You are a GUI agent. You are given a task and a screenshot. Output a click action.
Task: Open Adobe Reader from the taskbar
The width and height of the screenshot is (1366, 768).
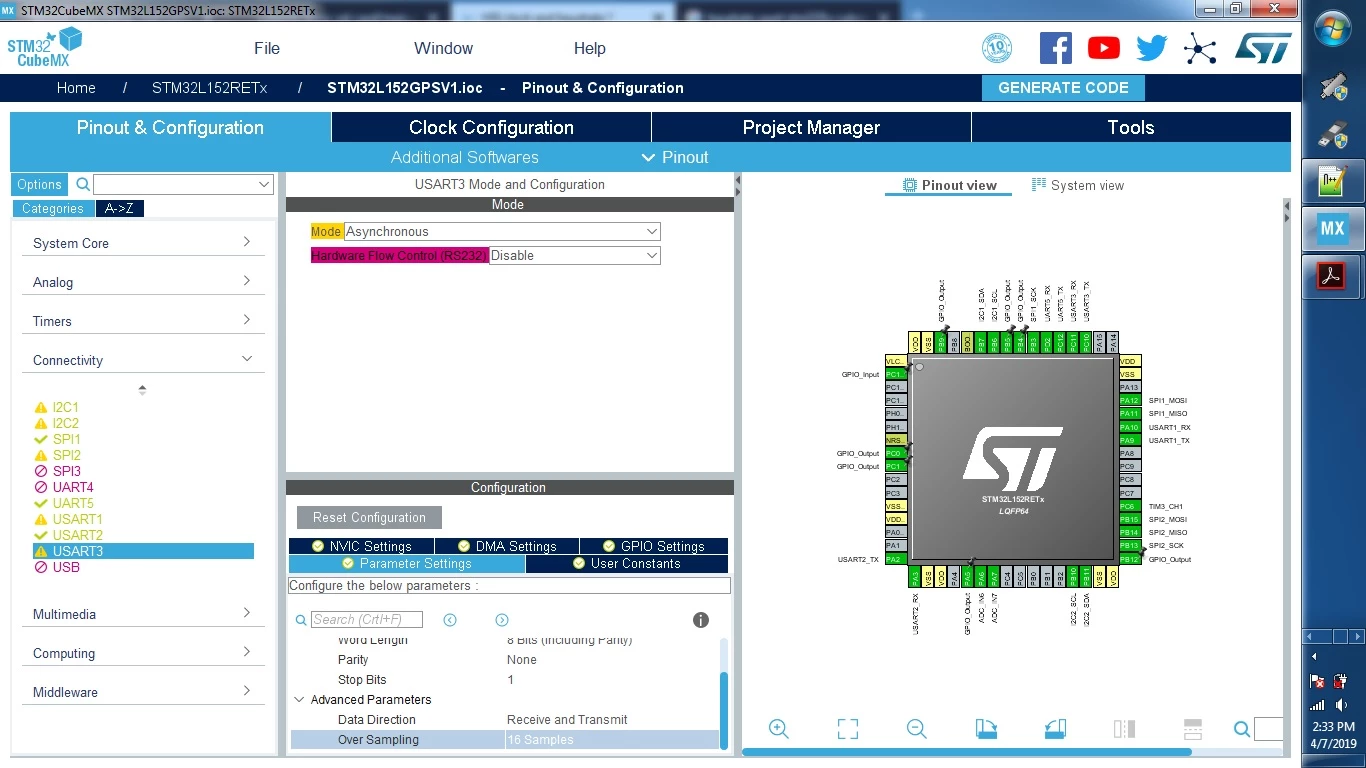click(1332, 275)
